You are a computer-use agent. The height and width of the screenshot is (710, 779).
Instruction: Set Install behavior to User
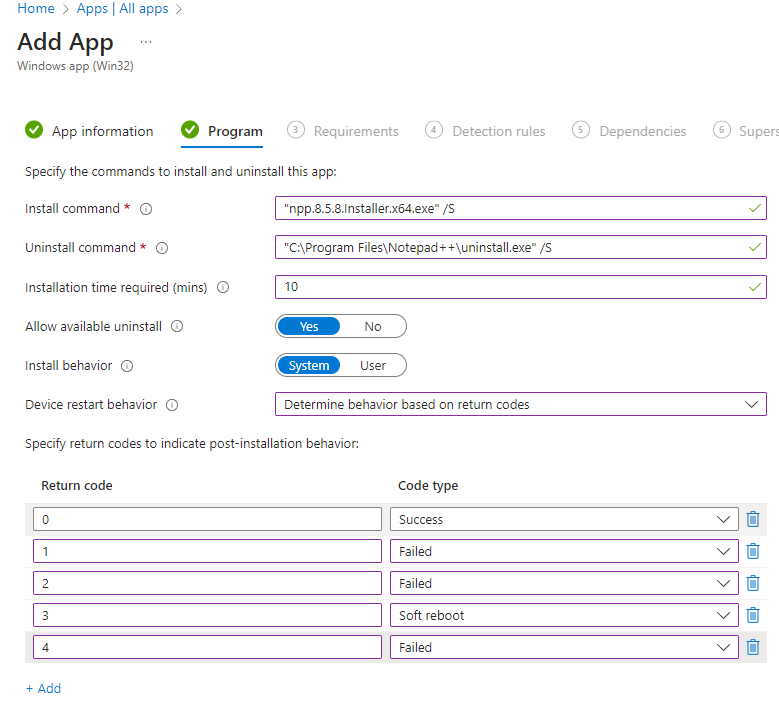[x=373, y=365]
